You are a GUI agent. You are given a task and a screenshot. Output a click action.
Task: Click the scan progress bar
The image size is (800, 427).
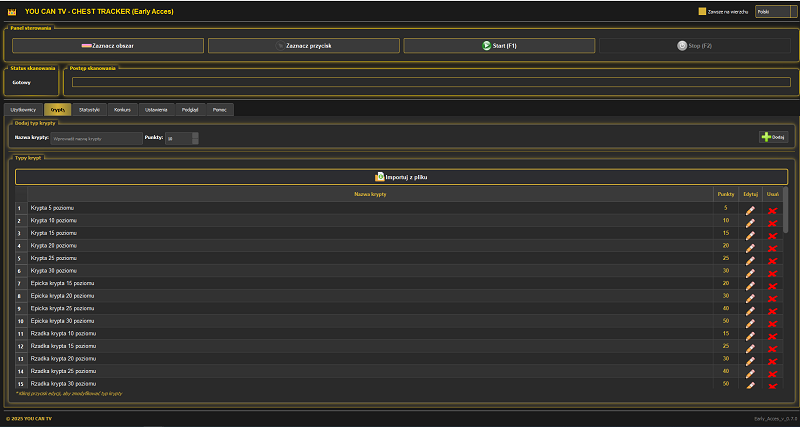(x=431, y=82)
